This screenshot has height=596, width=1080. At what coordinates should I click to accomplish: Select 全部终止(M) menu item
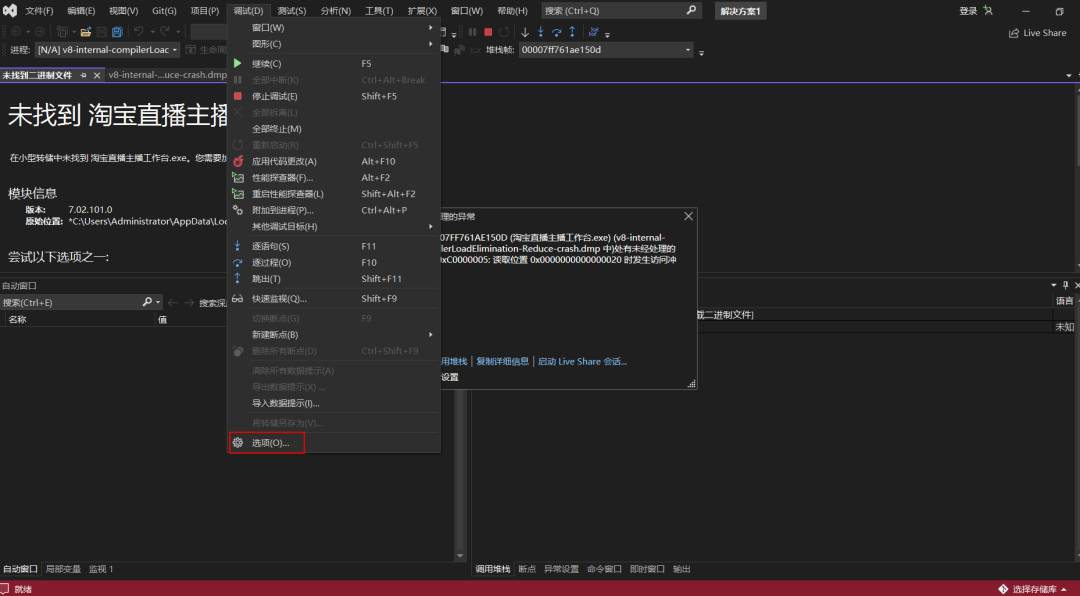click(333, 129)
